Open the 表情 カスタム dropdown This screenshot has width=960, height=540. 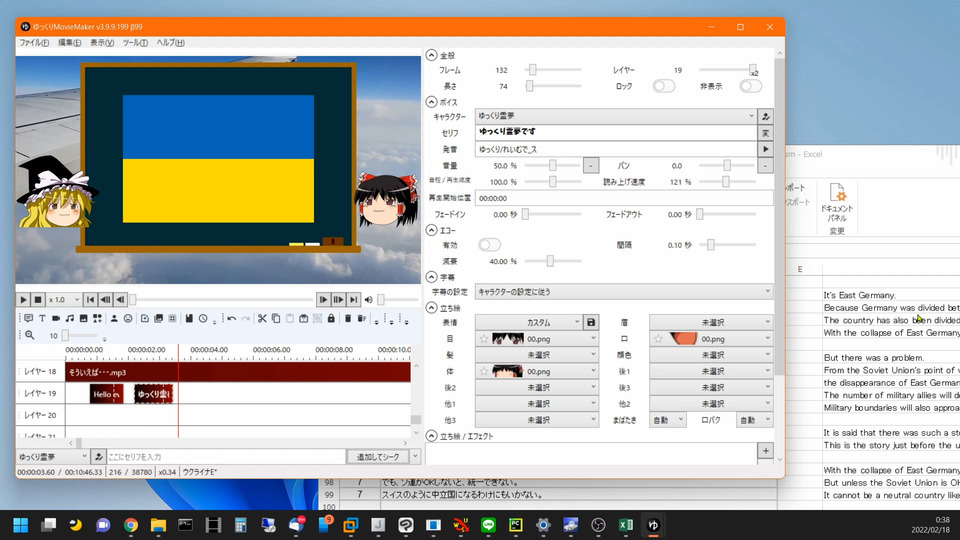tap(528, 322)
